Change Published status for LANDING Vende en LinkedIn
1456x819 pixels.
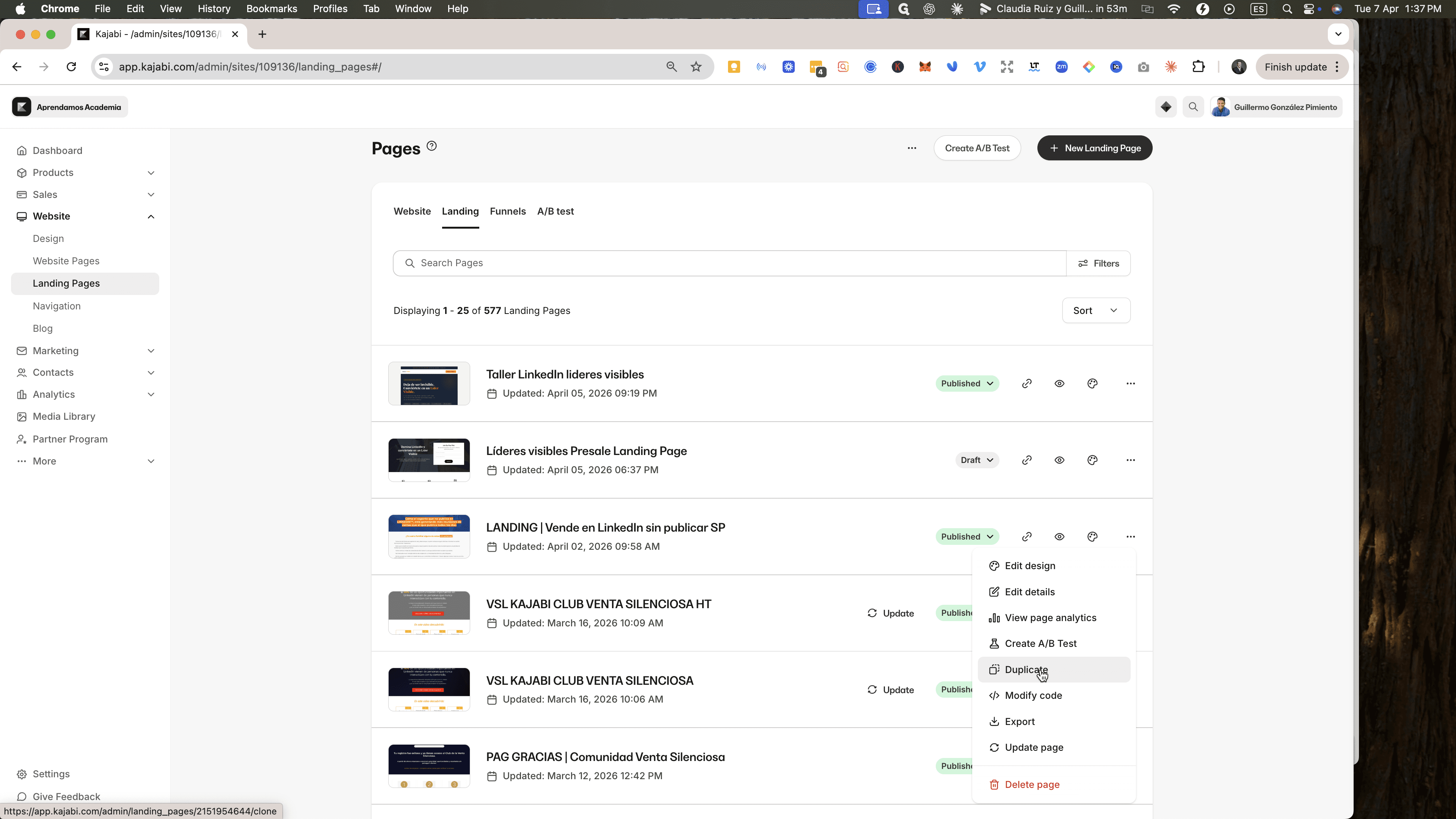click(x=966, y=537)
